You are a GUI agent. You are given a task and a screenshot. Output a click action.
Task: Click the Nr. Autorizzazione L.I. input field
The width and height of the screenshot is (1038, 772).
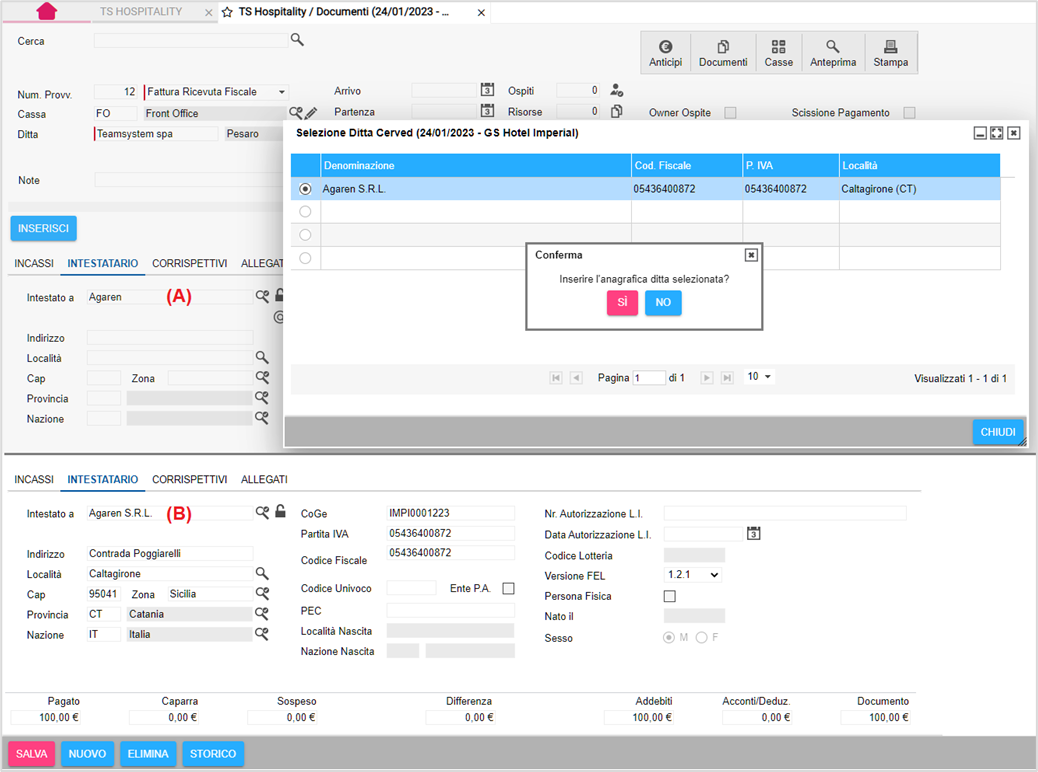point(785,513)
